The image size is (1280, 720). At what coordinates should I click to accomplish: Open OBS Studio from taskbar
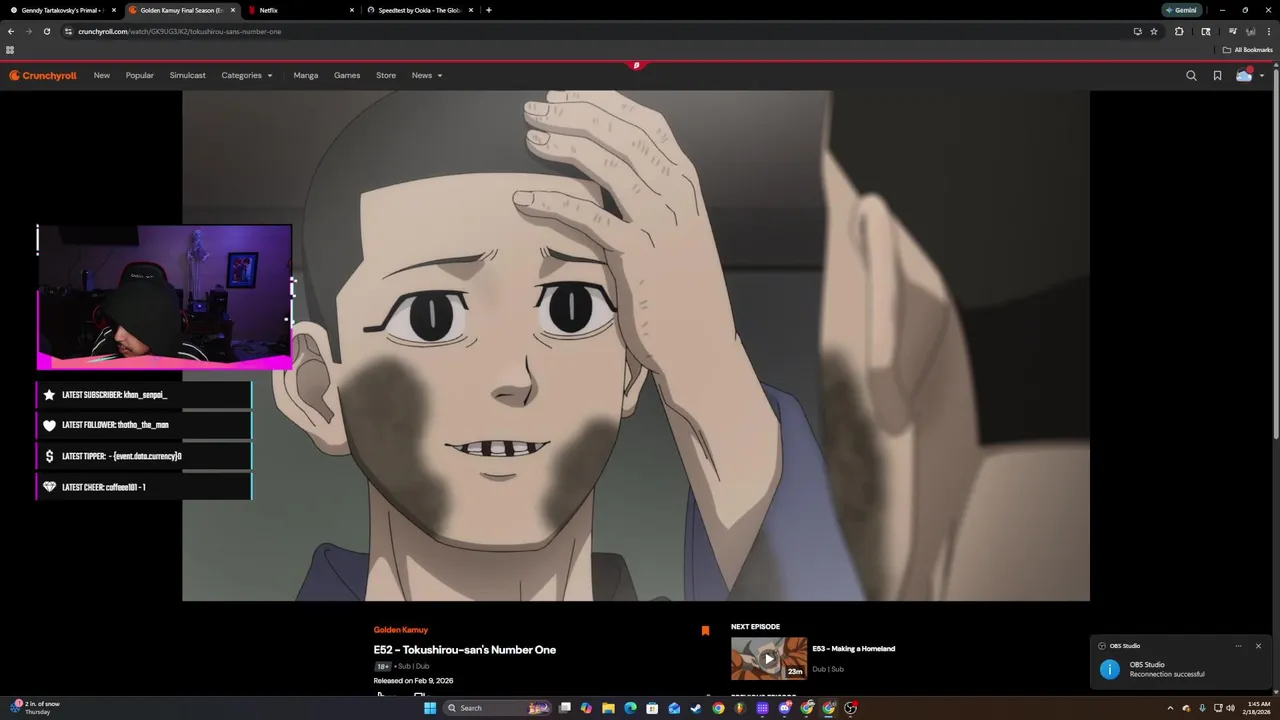(850, 708)
